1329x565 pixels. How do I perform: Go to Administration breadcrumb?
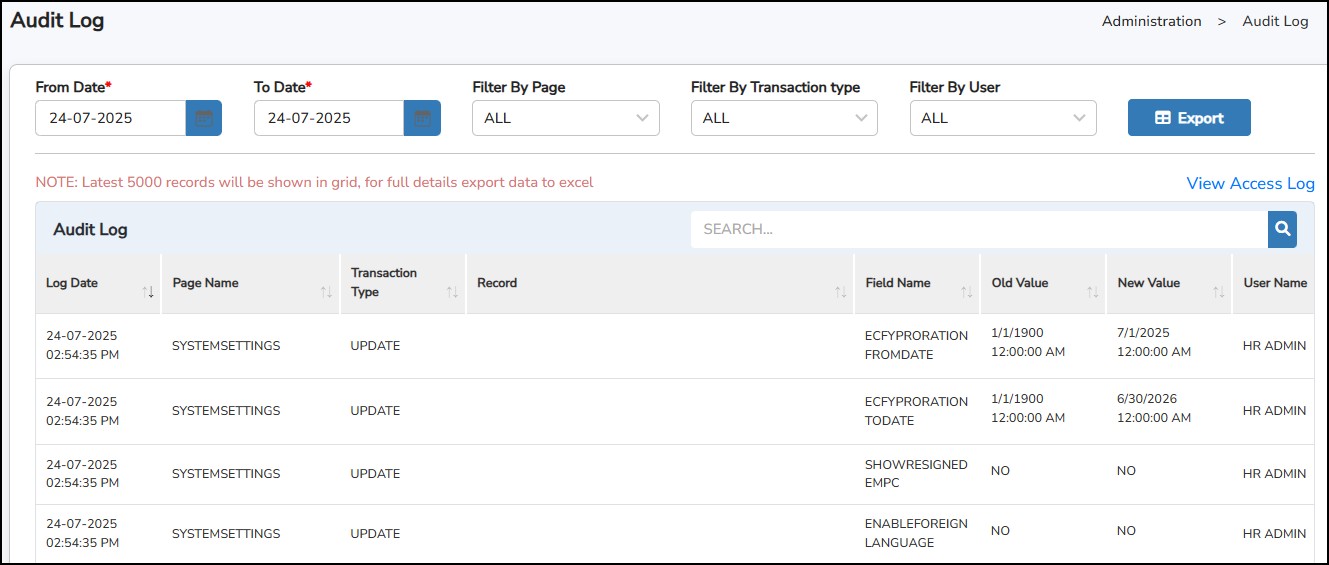(1151, 21)
